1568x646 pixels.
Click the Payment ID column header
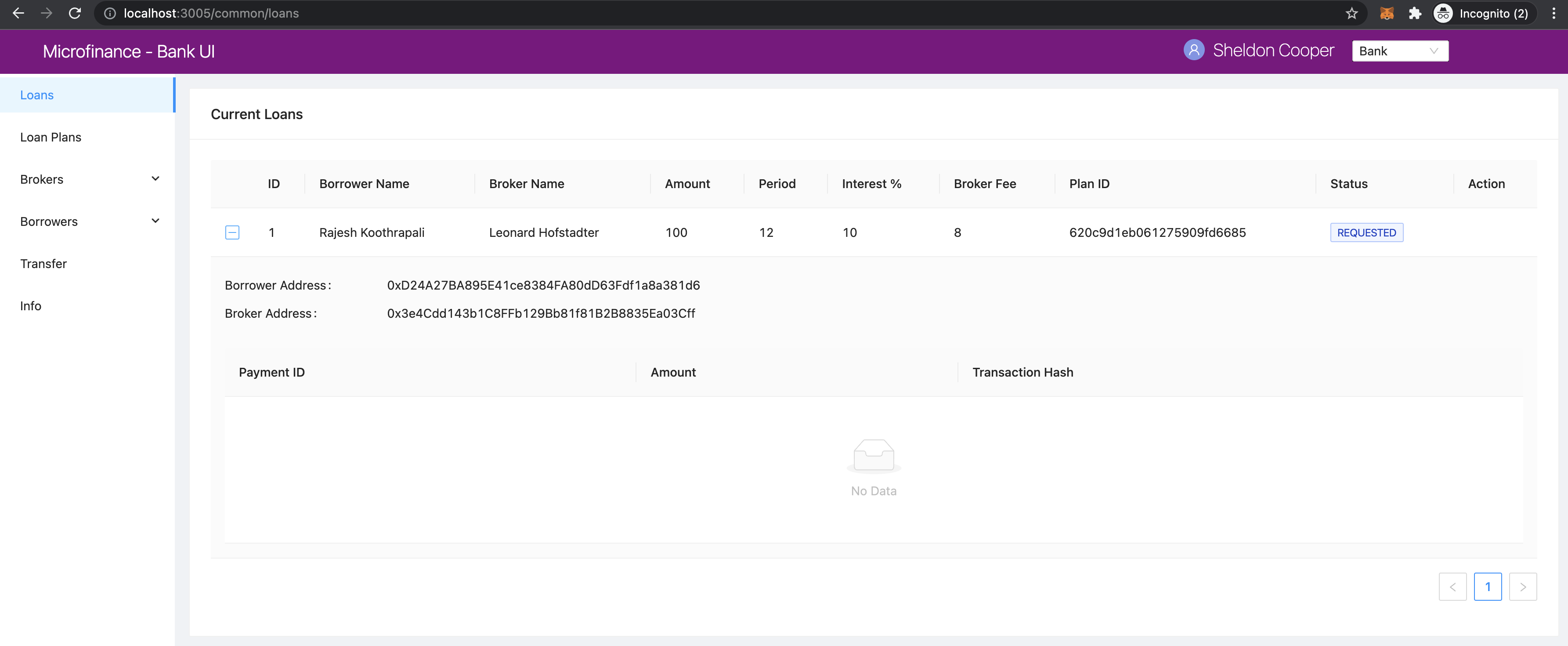click(271, 373)
